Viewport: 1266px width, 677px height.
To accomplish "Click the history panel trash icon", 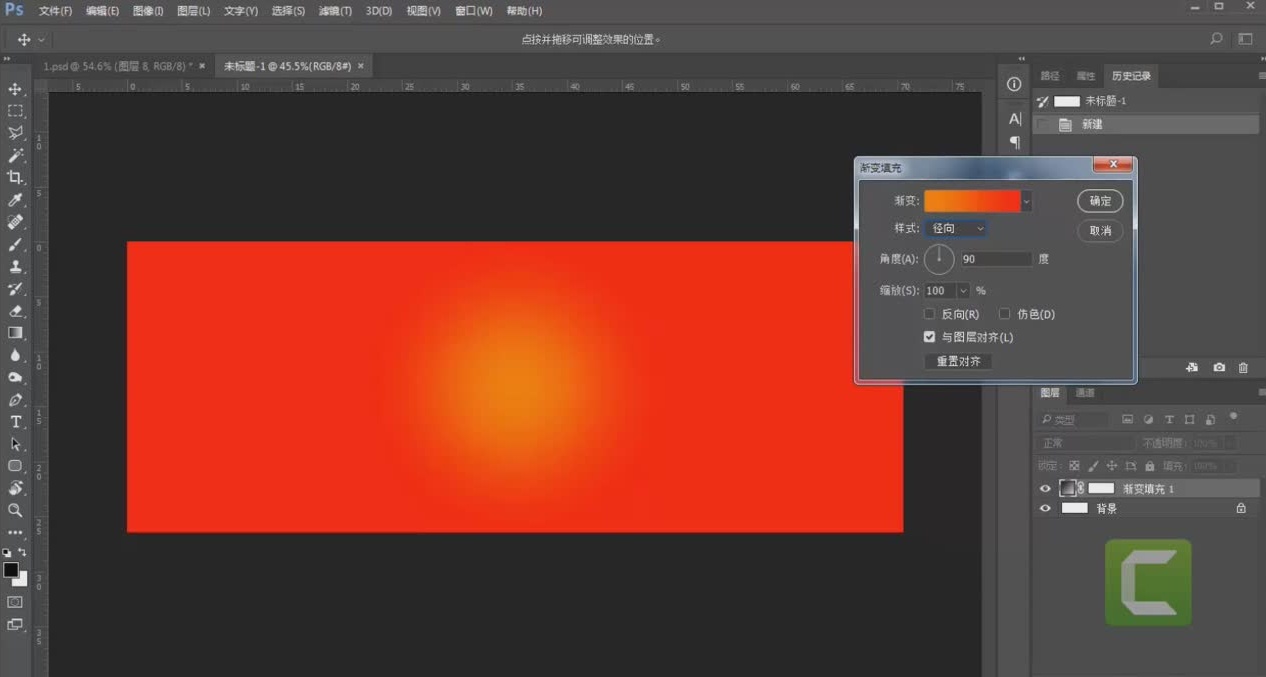I will click(1243, 368).
